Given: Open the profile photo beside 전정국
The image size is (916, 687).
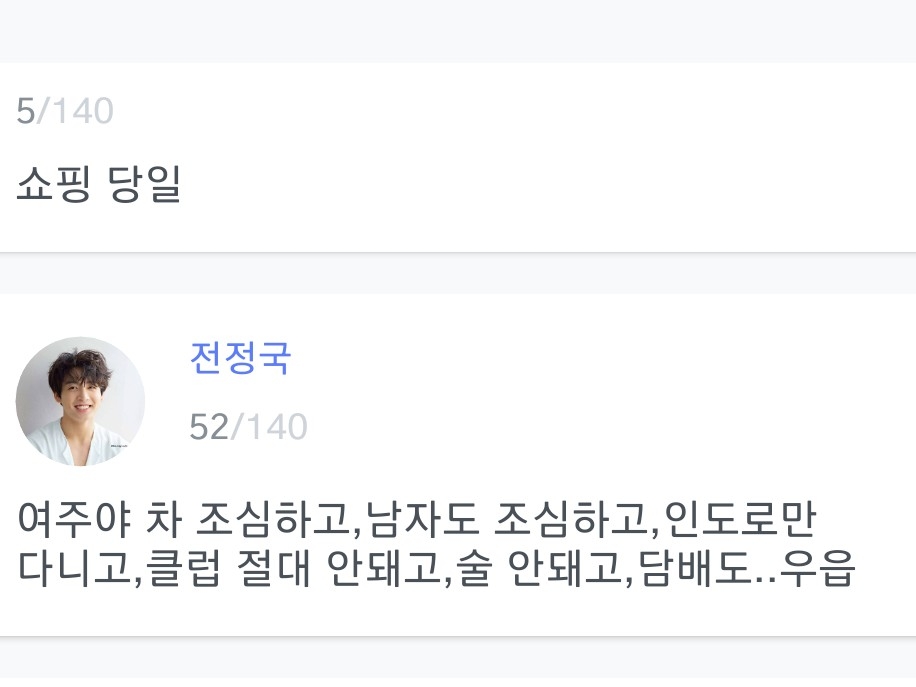Looking at the screenshot, I should pos(80,401).
